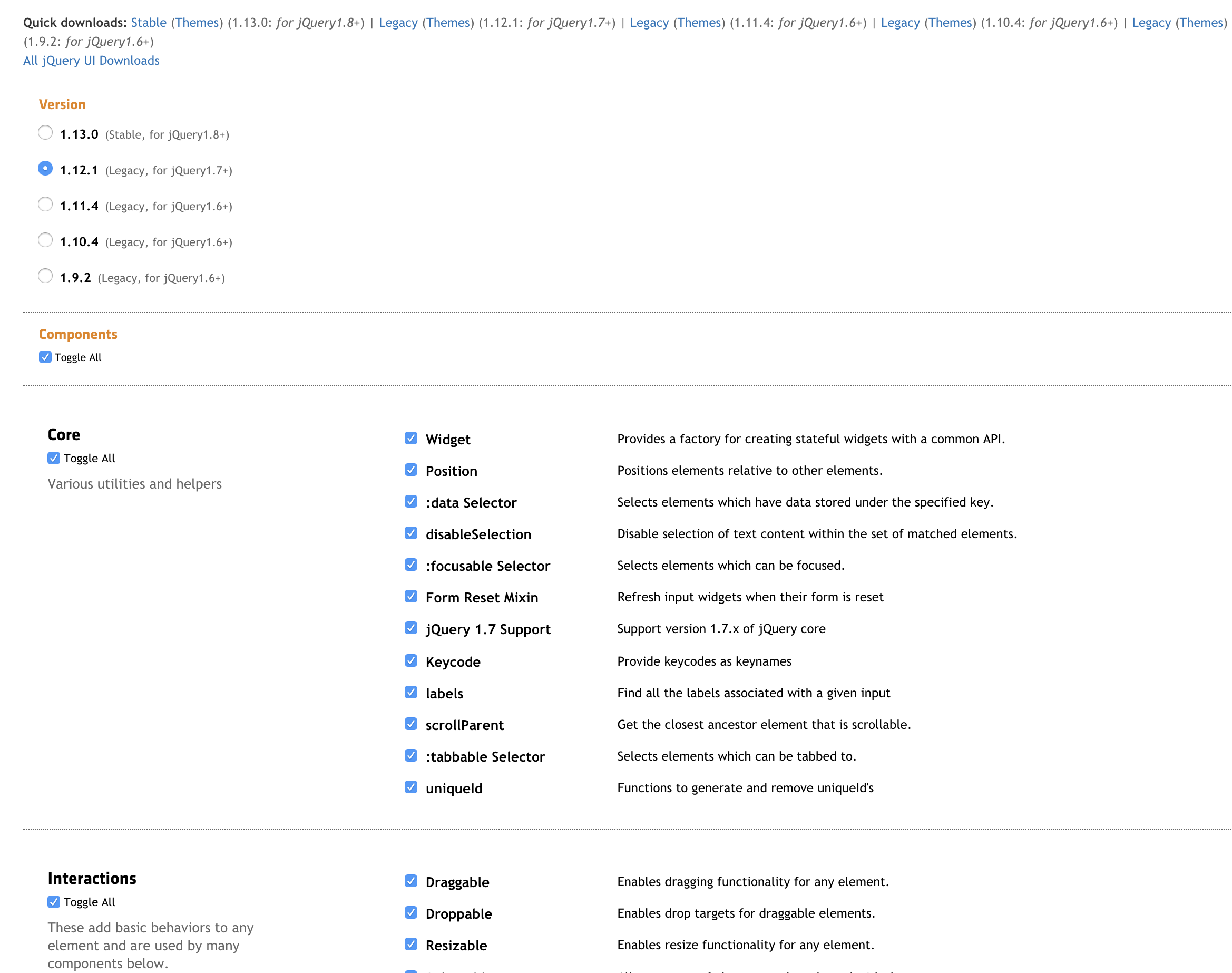This screenshot has width=1232, height=973.
Task: Click the Keycode component label
Action: (453, 662)
